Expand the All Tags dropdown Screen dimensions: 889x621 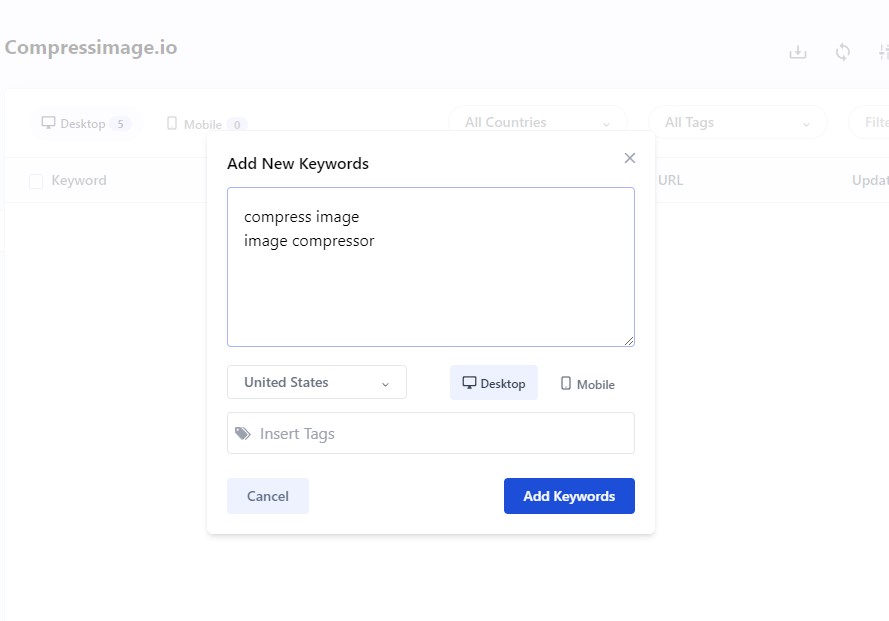tap(737, 121)
